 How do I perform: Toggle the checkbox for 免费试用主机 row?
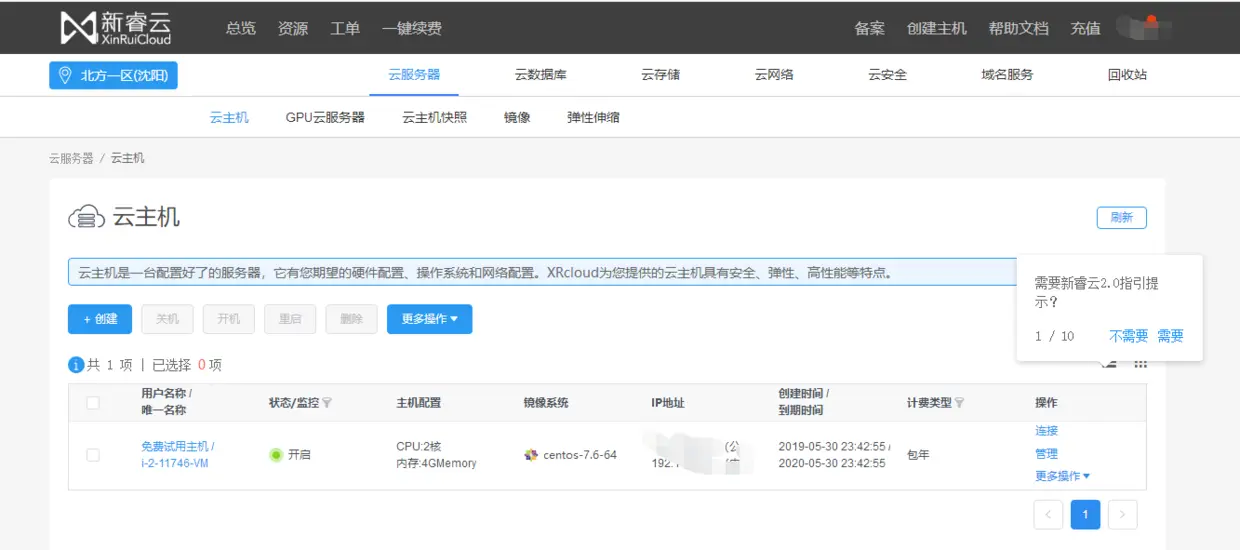point(93,455)
